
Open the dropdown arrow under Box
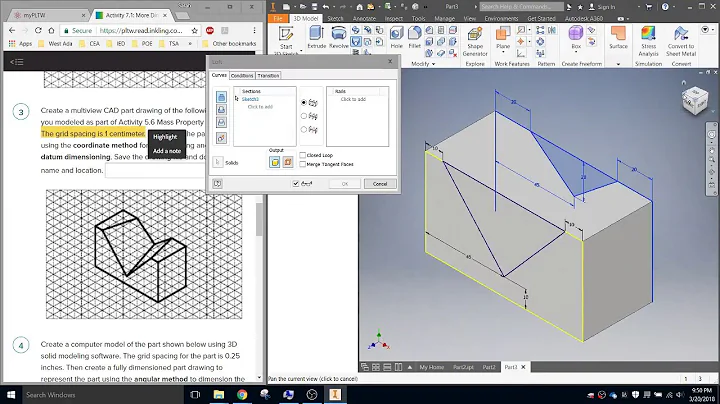tap(576, 52)
